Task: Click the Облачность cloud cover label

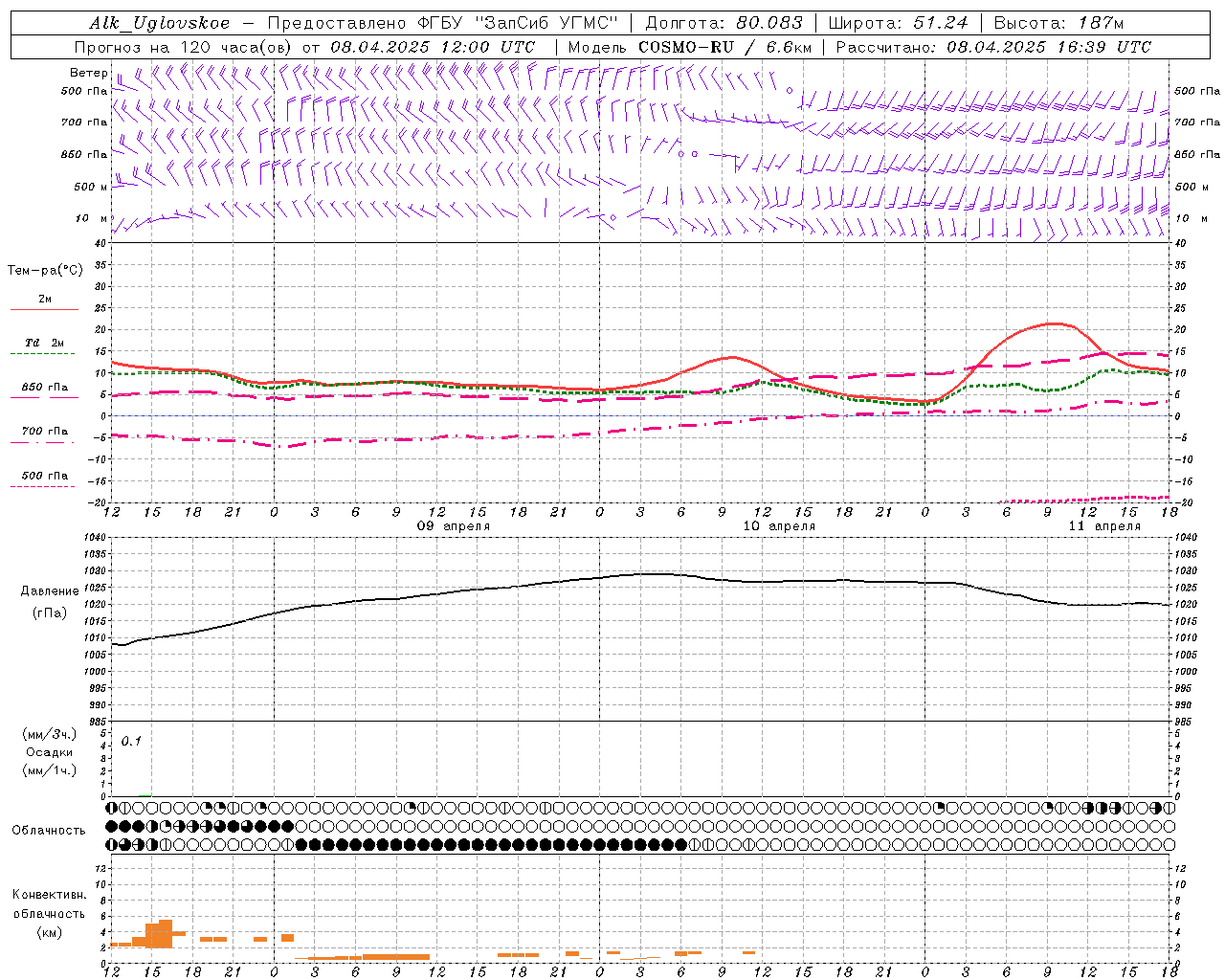Action: pyautogui.click(x=49, y=831)
